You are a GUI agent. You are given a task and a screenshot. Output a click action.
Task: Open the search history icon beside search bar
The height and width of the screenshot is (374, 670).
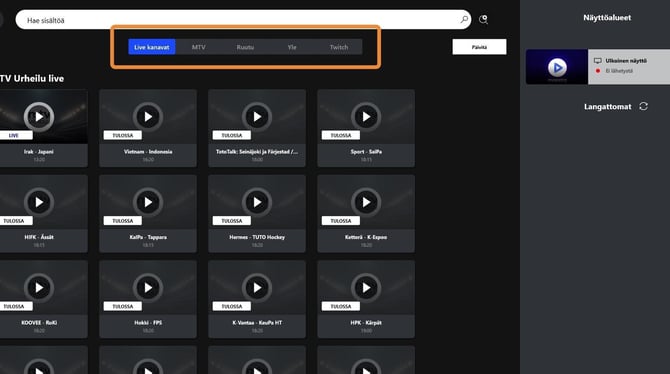click(483, 19)
